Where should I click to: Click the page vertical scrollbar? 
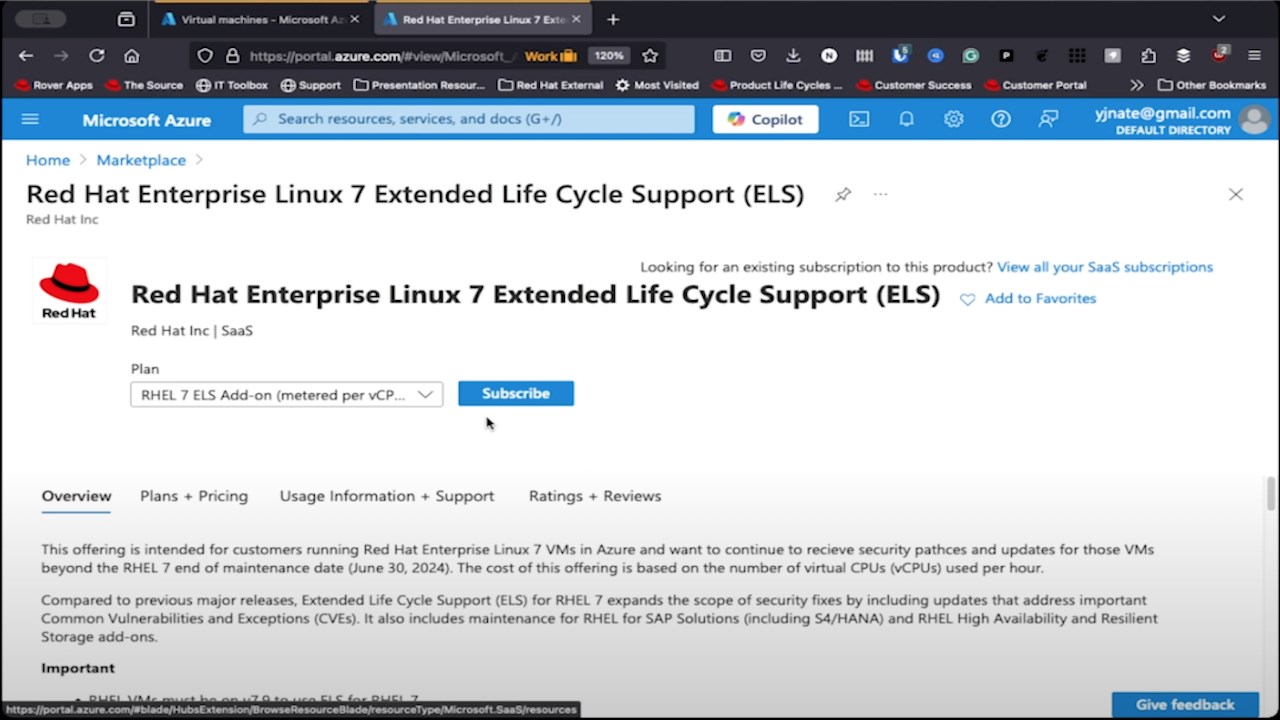tap(1271, 493)
